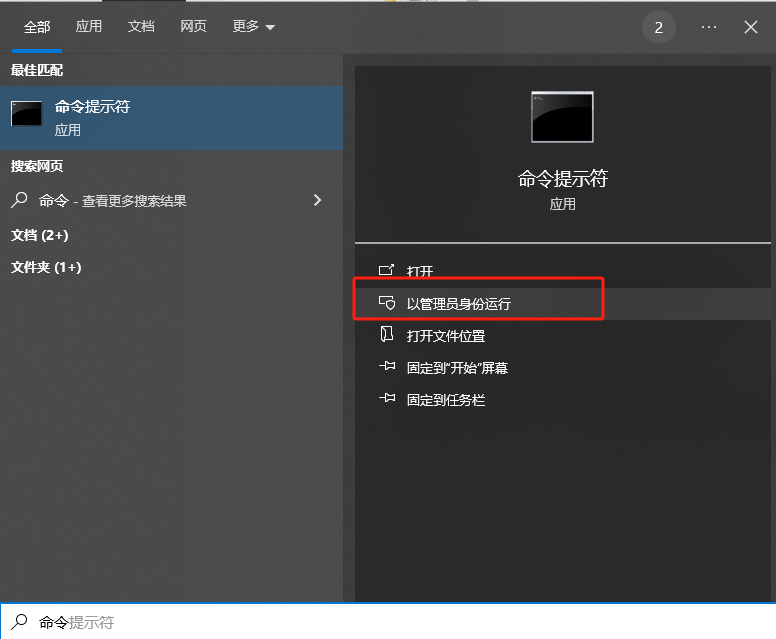Image resolution: width=776 pixels, height=639 pixels.
Task: Switch to the 全部 tab
Action: point(37,27)
